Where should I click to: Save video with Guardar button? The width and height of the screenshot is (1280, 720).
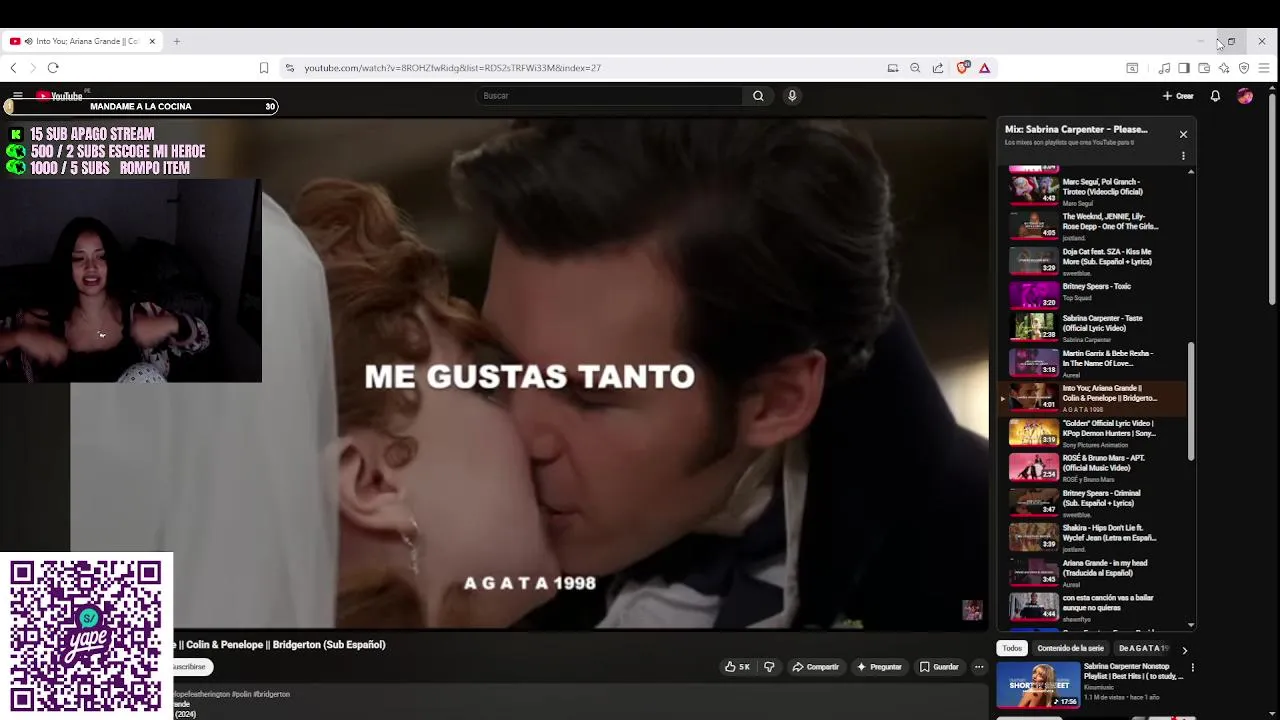939,667
